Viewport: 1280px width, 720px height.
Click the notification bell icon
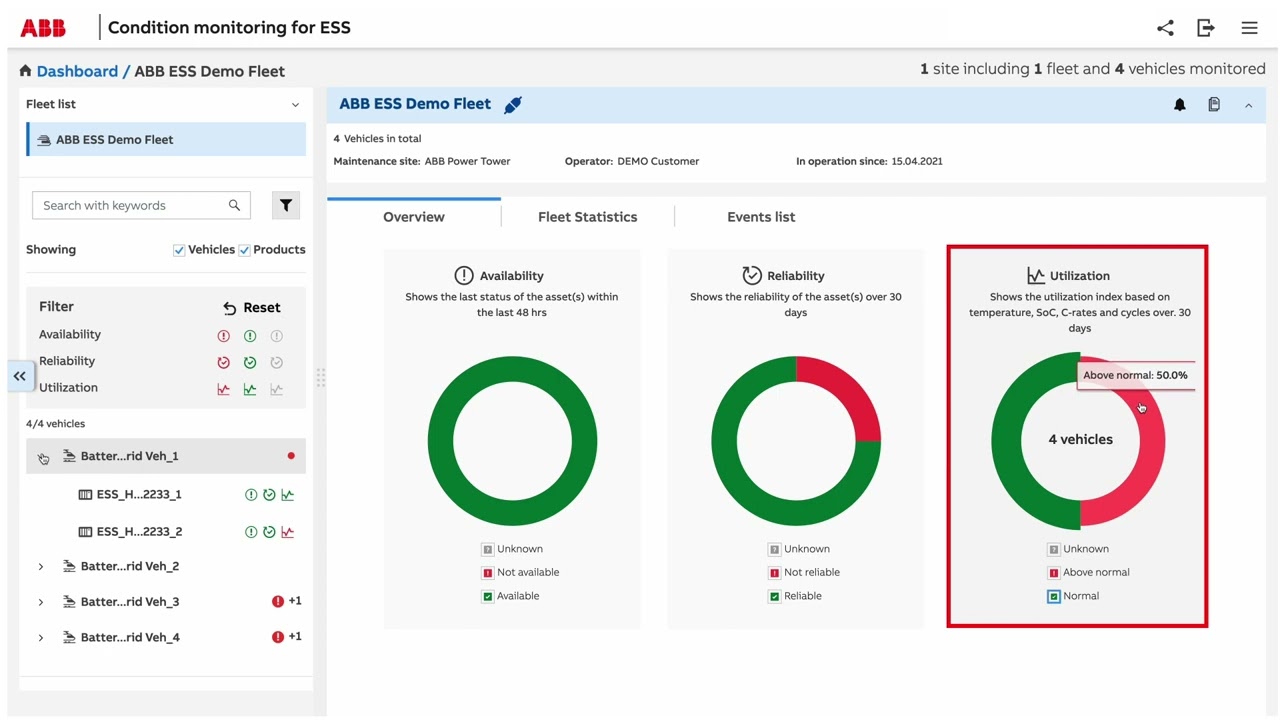pos(1180,105)
